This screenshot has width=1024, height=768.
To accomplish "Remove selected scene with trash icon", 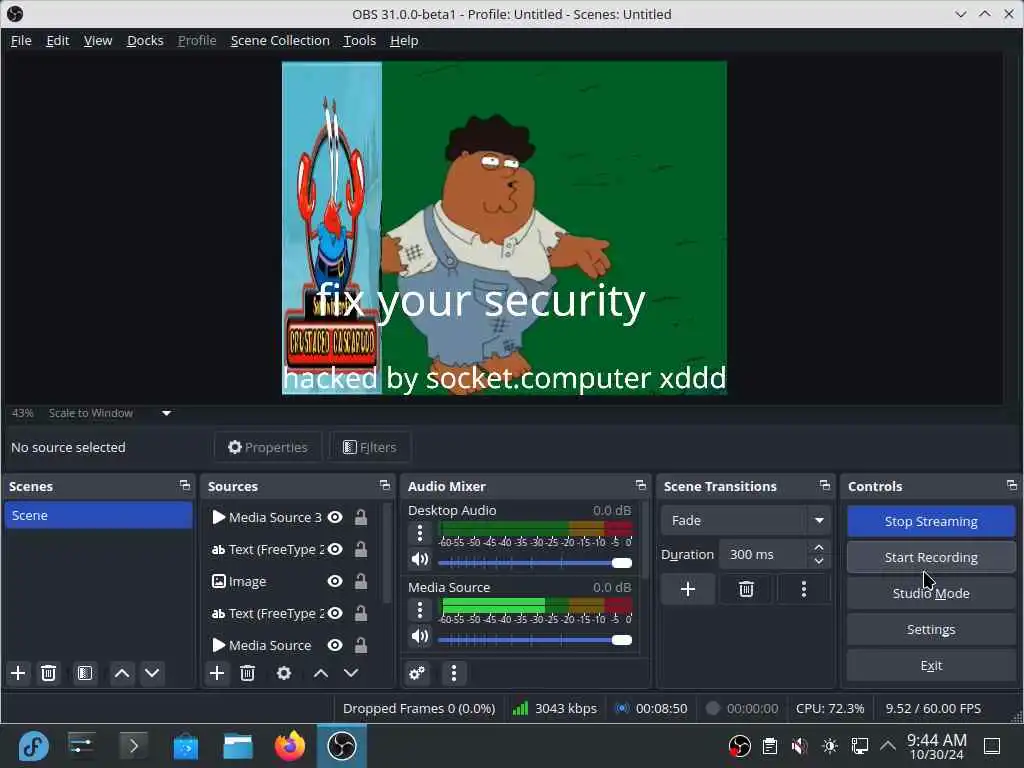I will (48, 673).
